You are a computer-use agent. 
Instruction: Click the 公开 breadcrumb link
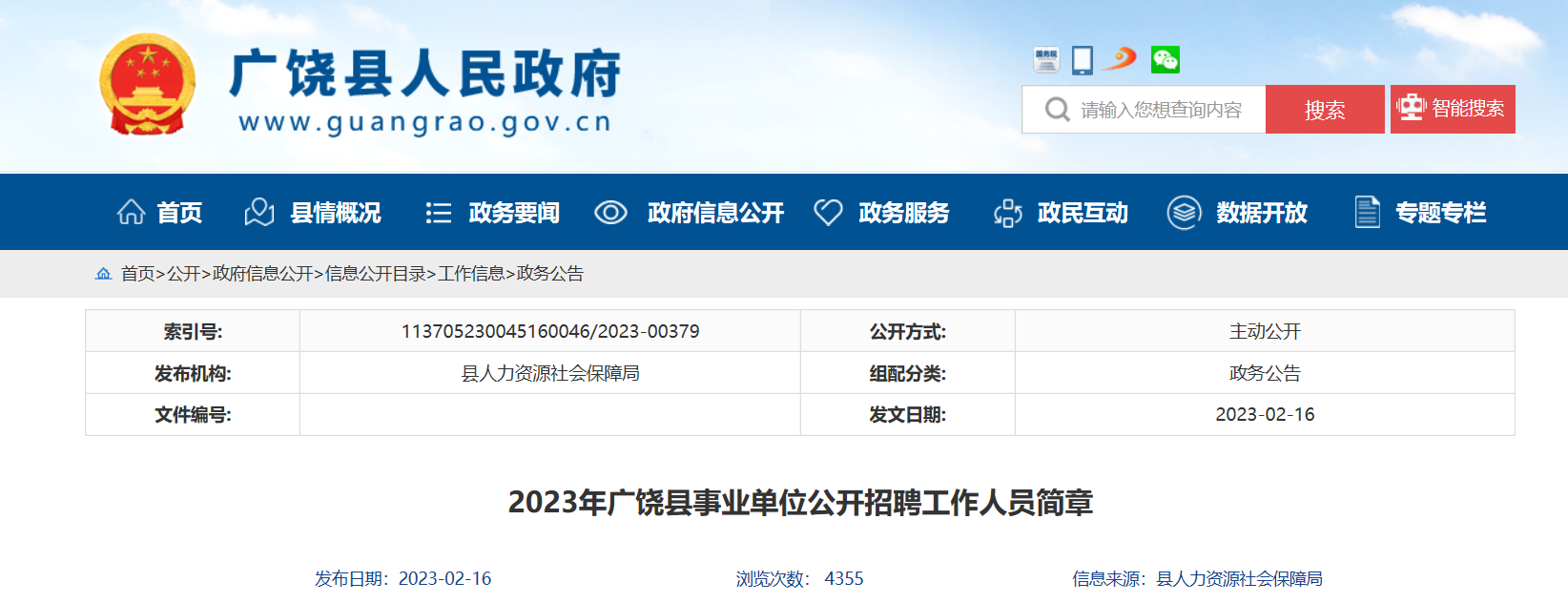click(x=183, y=274)
